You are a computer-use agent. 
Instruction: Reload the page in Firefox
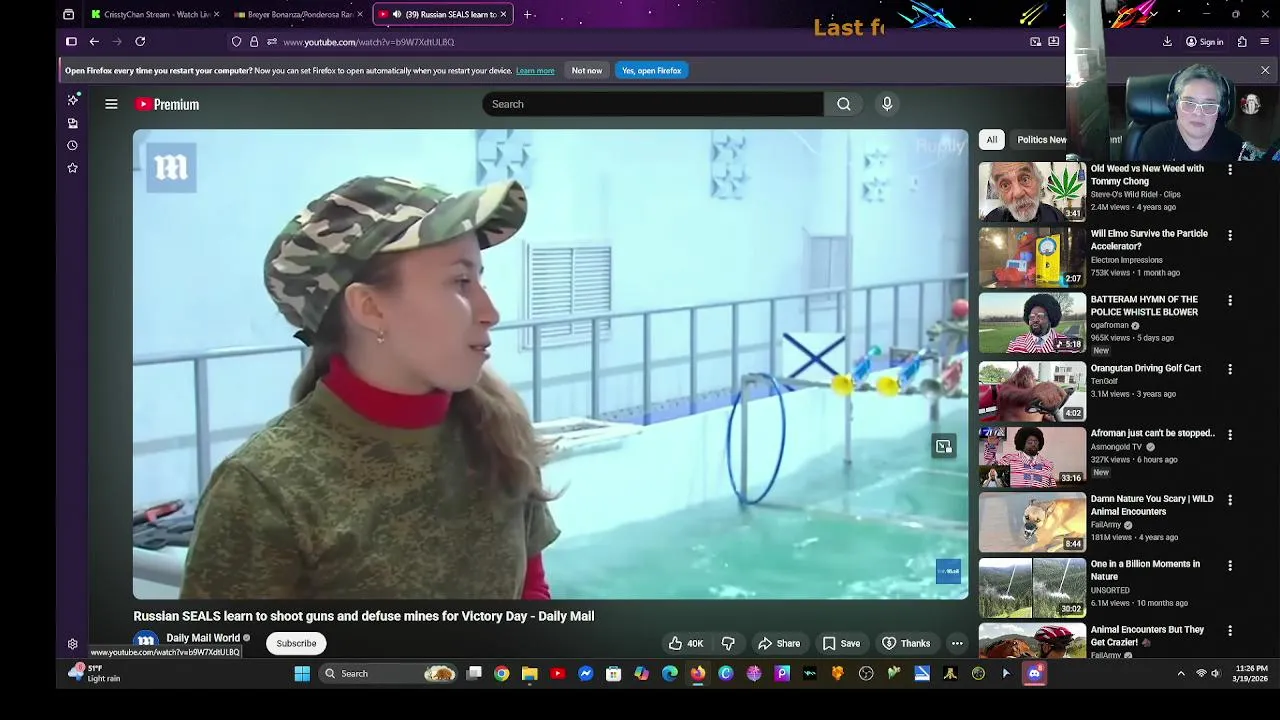[x=140, y=42]
